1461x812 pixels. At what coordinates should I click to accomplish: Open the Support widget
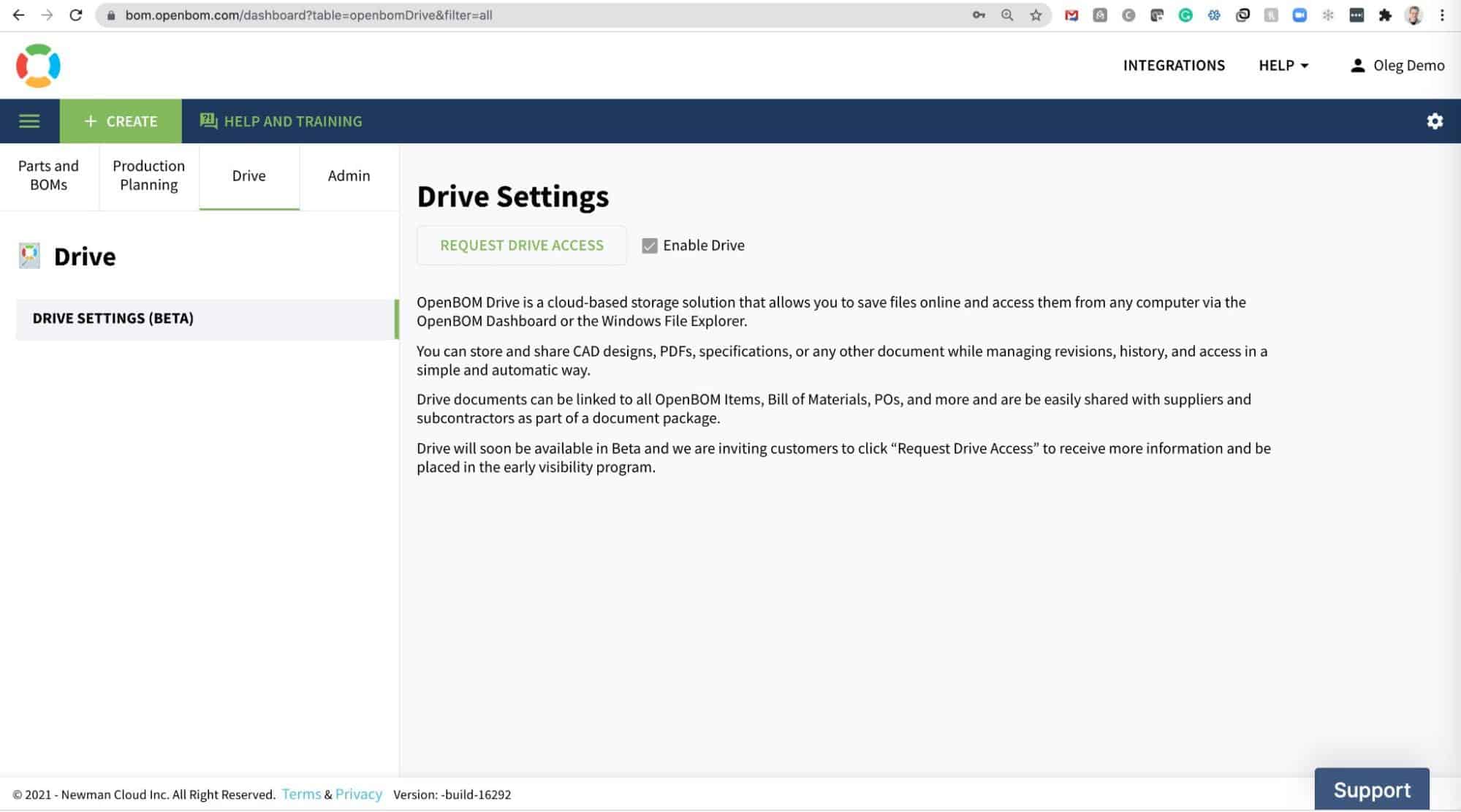point(1372,790)
